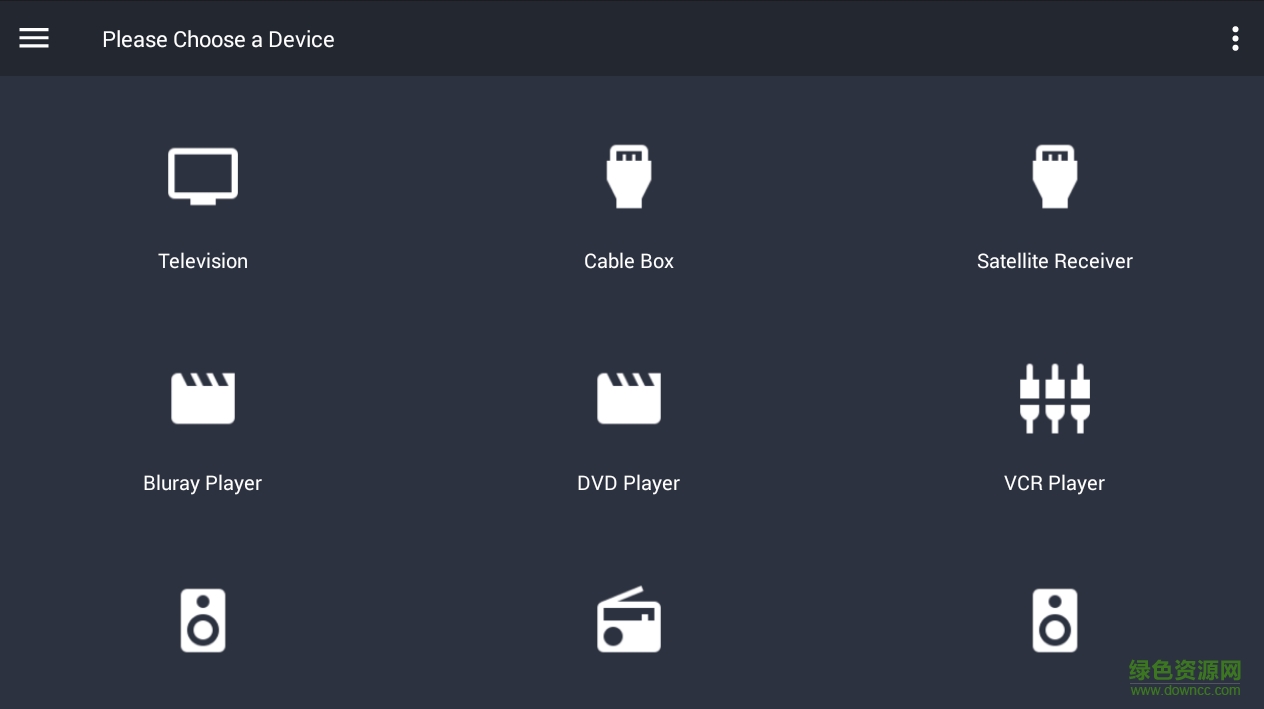Open the three-dot overflow menu
The height and width of the screenshot is (709, 1264).
(x=1235, y=37)
